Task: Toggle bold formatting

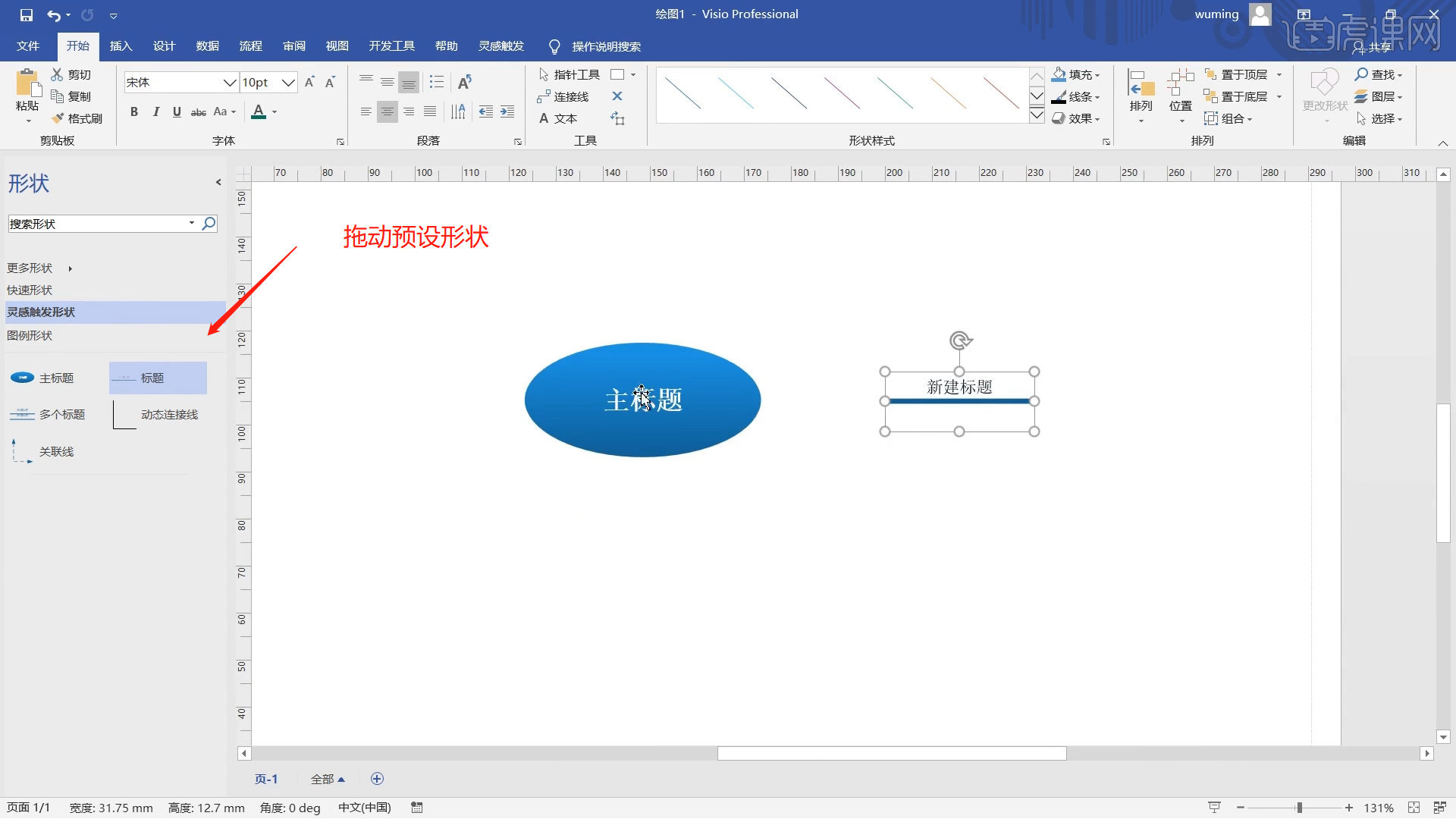Action: point(134,111)
